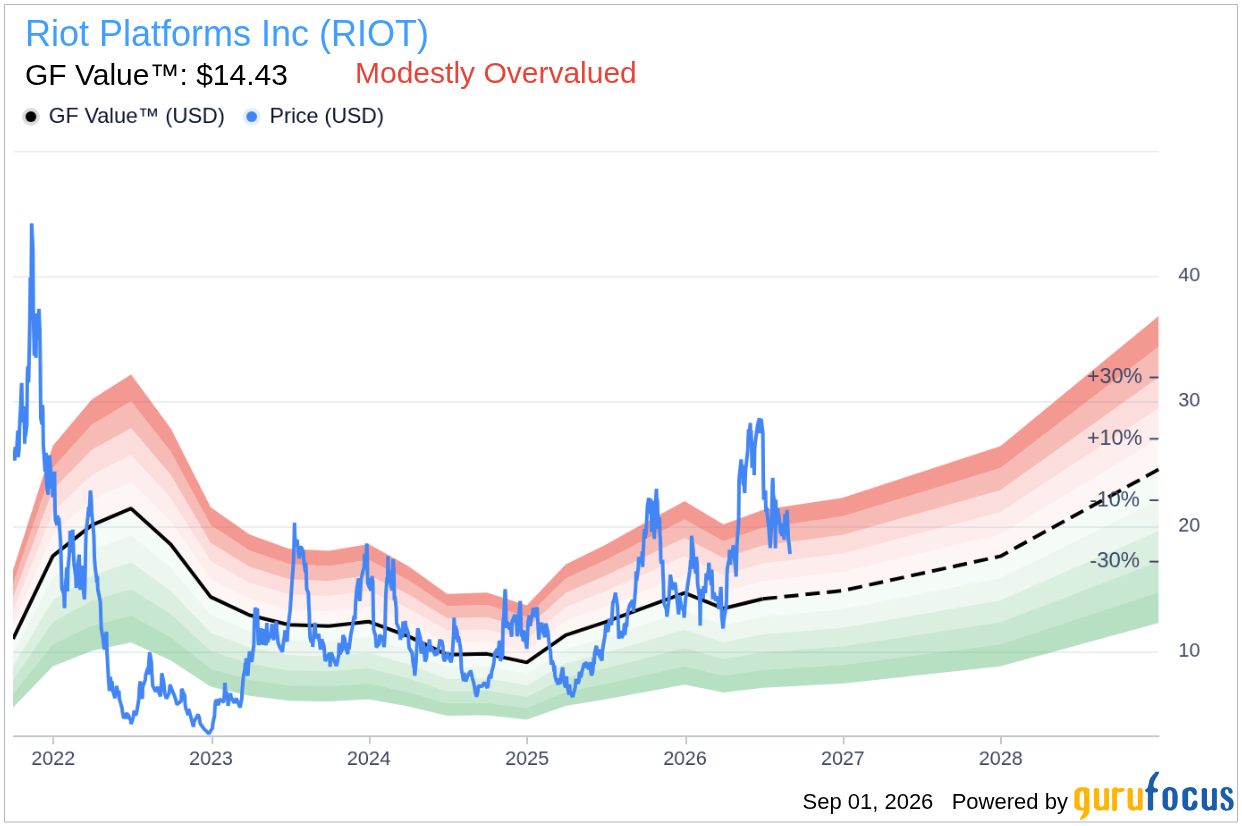The image size is (1242, 826).
Task: Click the 2023 x-axis label
Action: (x=211, y=758)
